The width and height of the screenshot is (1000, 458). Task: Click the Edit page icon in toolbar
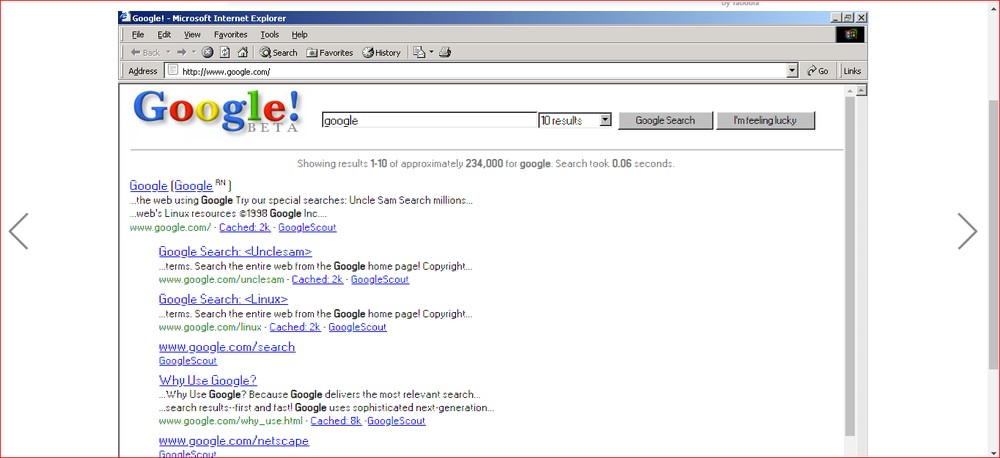pos(419,52)
